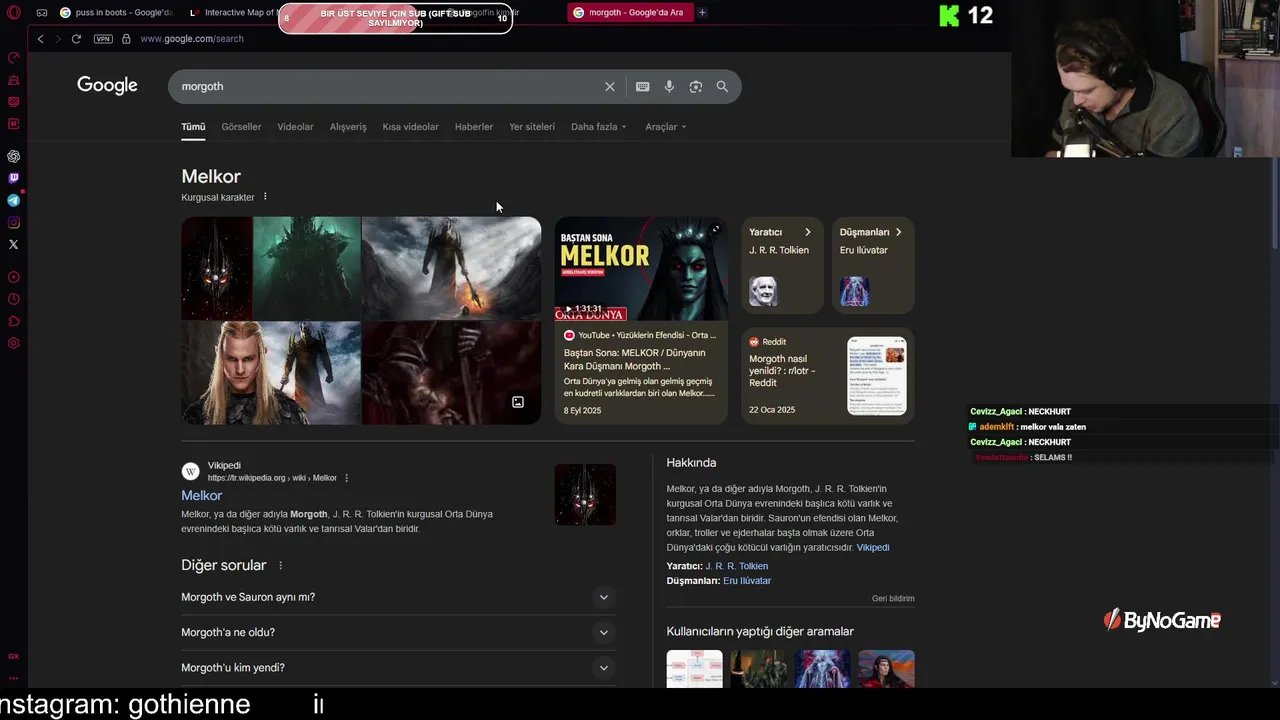Click Geri bildirim feedback link
1280x720 pixels.
tap(893, 599)
